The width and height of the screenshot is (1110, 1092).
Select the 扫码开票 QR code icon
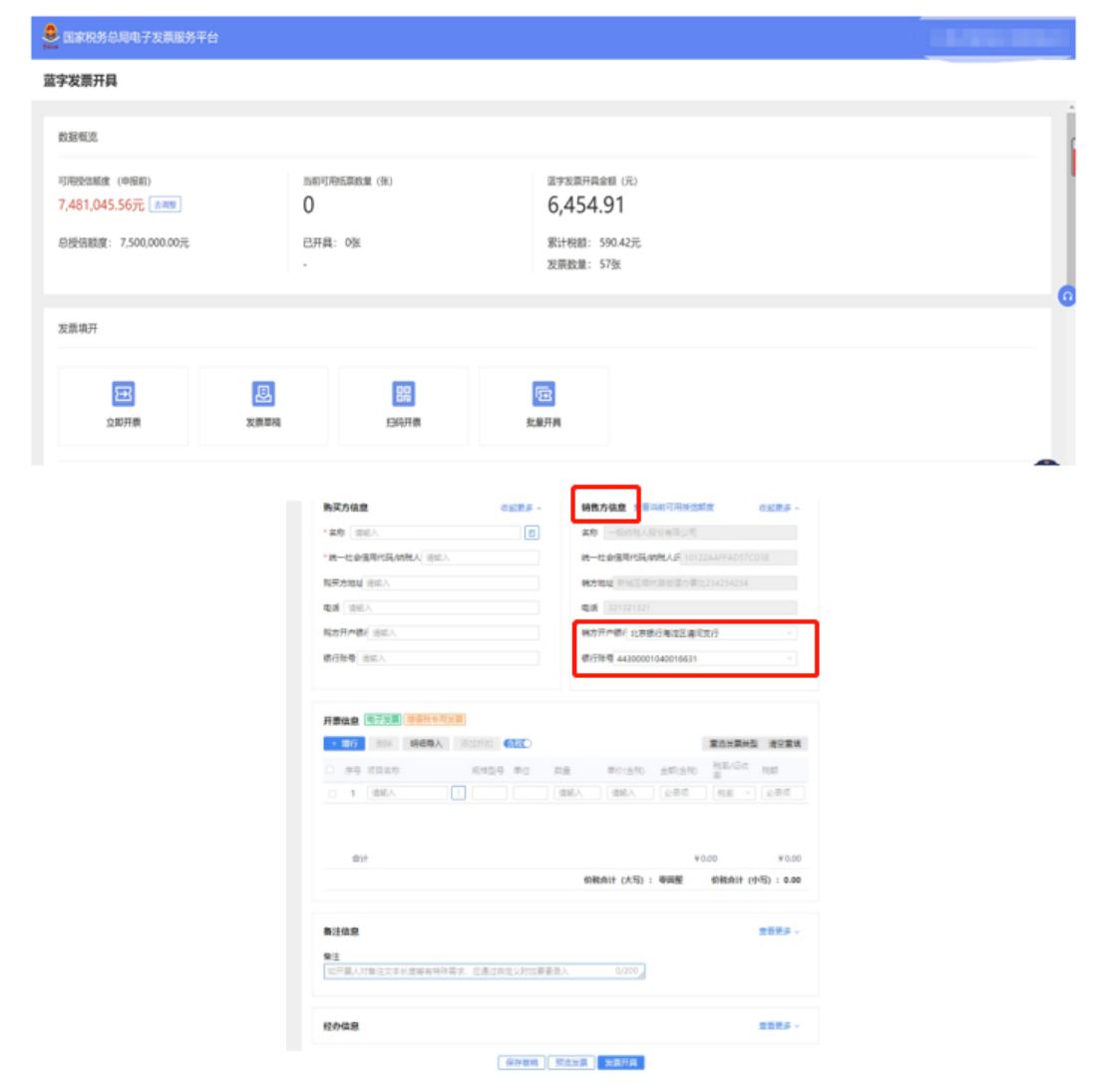pyautogui.click(x=403, y=395)
